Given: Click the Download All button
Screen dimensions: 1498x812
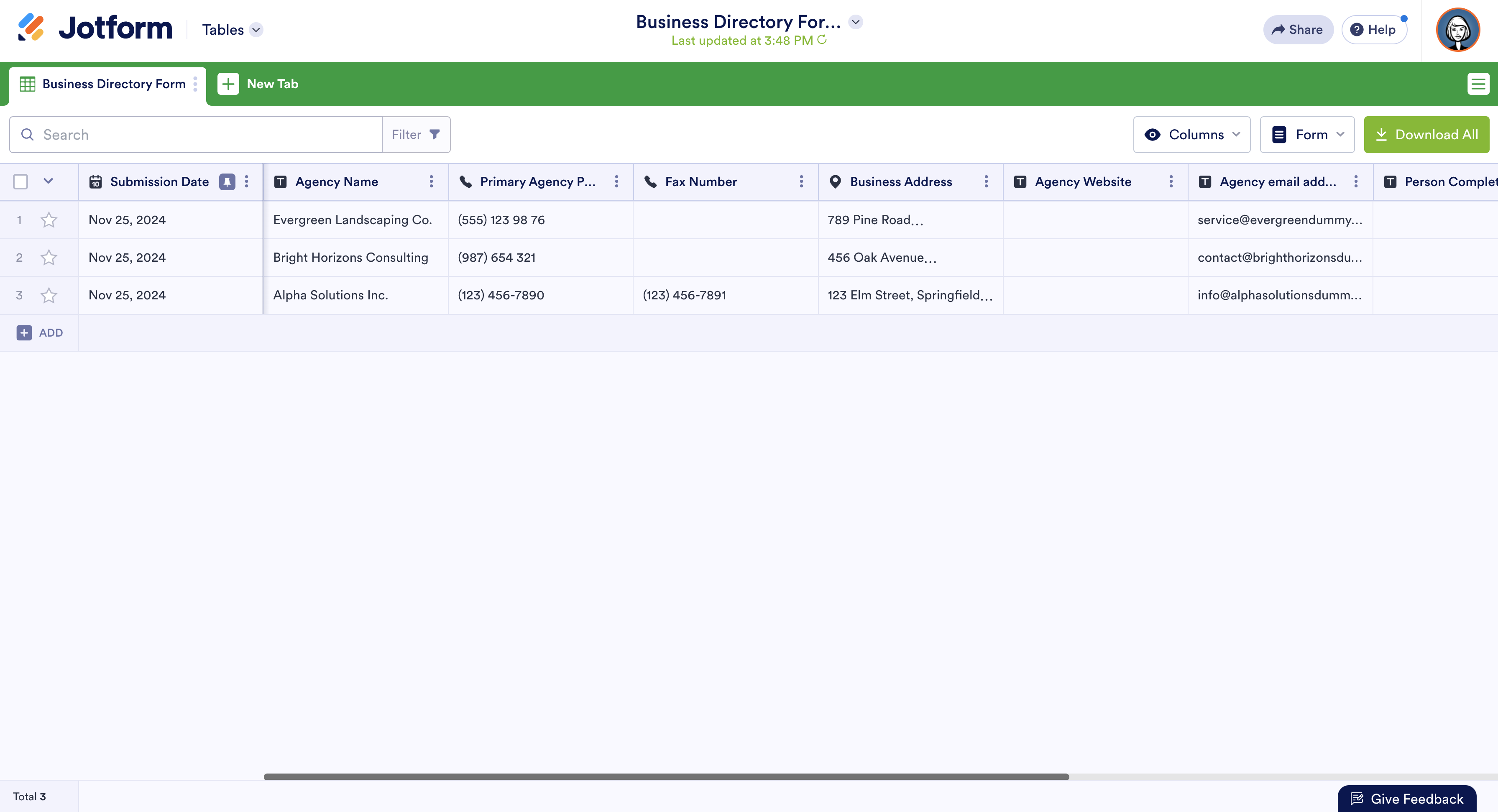Looking at the screenshot, I should click(1426, 135).
